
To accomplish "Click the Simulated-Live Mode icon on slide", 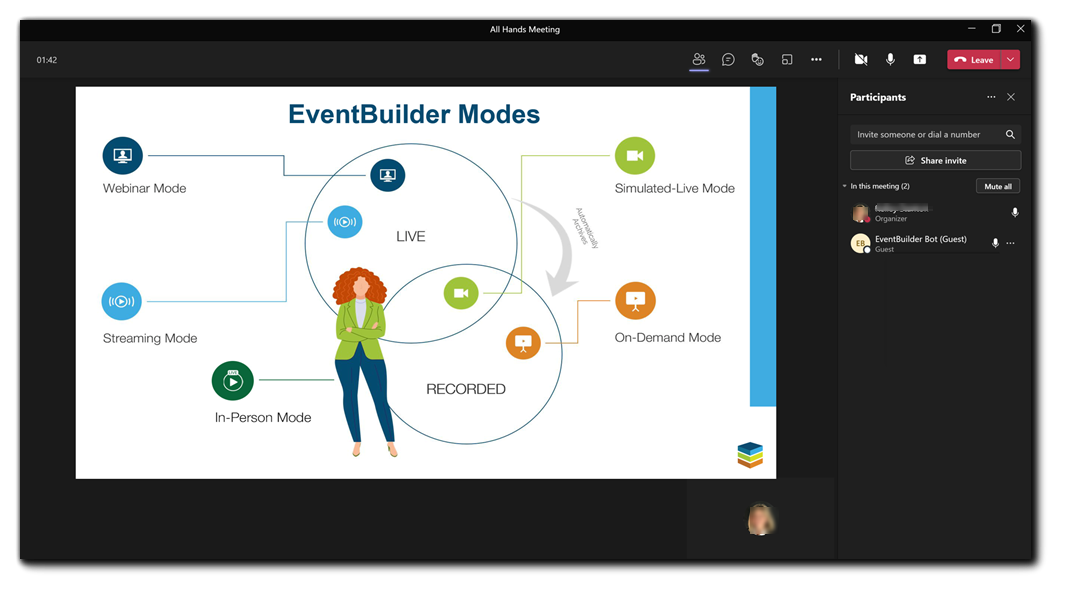I will [x=635, y=156].
